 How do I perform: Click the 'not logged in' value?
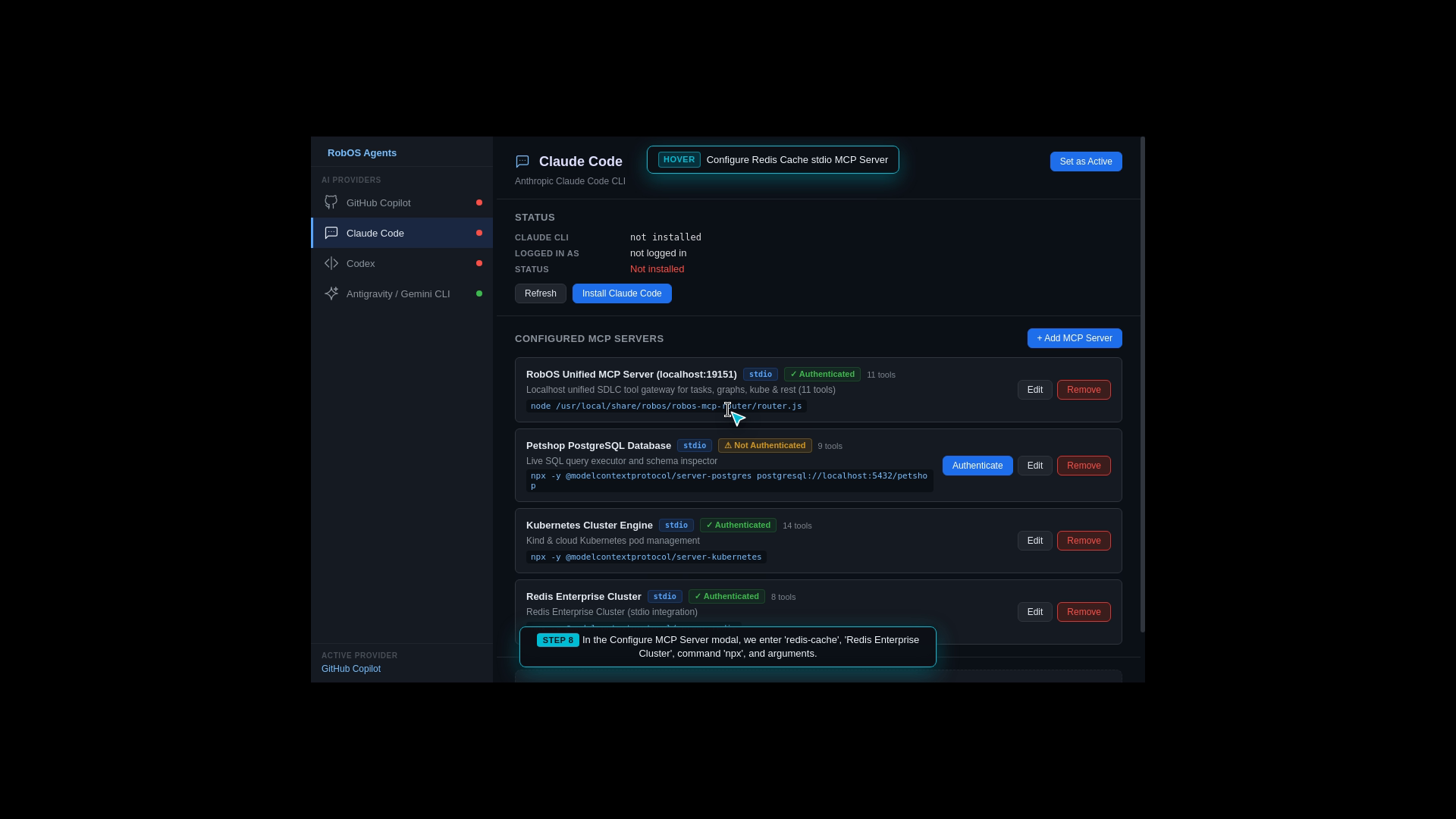658,253
